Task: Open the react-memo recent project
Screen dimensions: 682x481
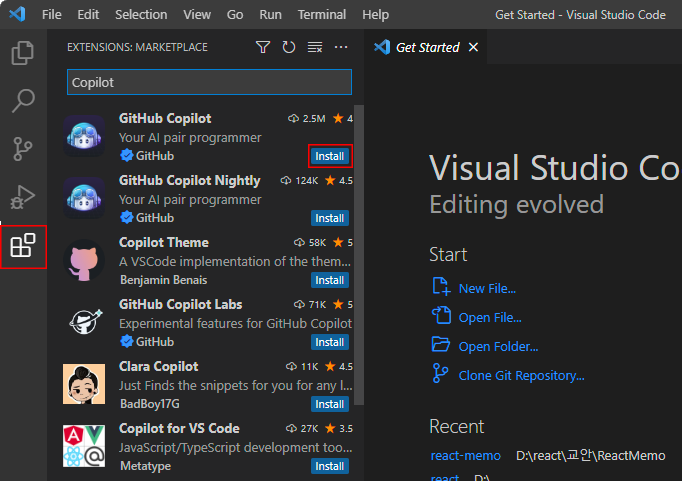Action: pos(466,456)
